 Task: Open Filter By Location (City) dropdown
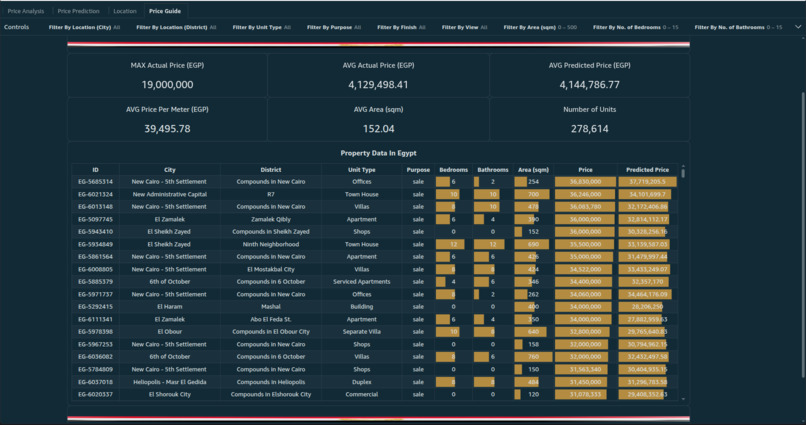[x=84, y=27]
